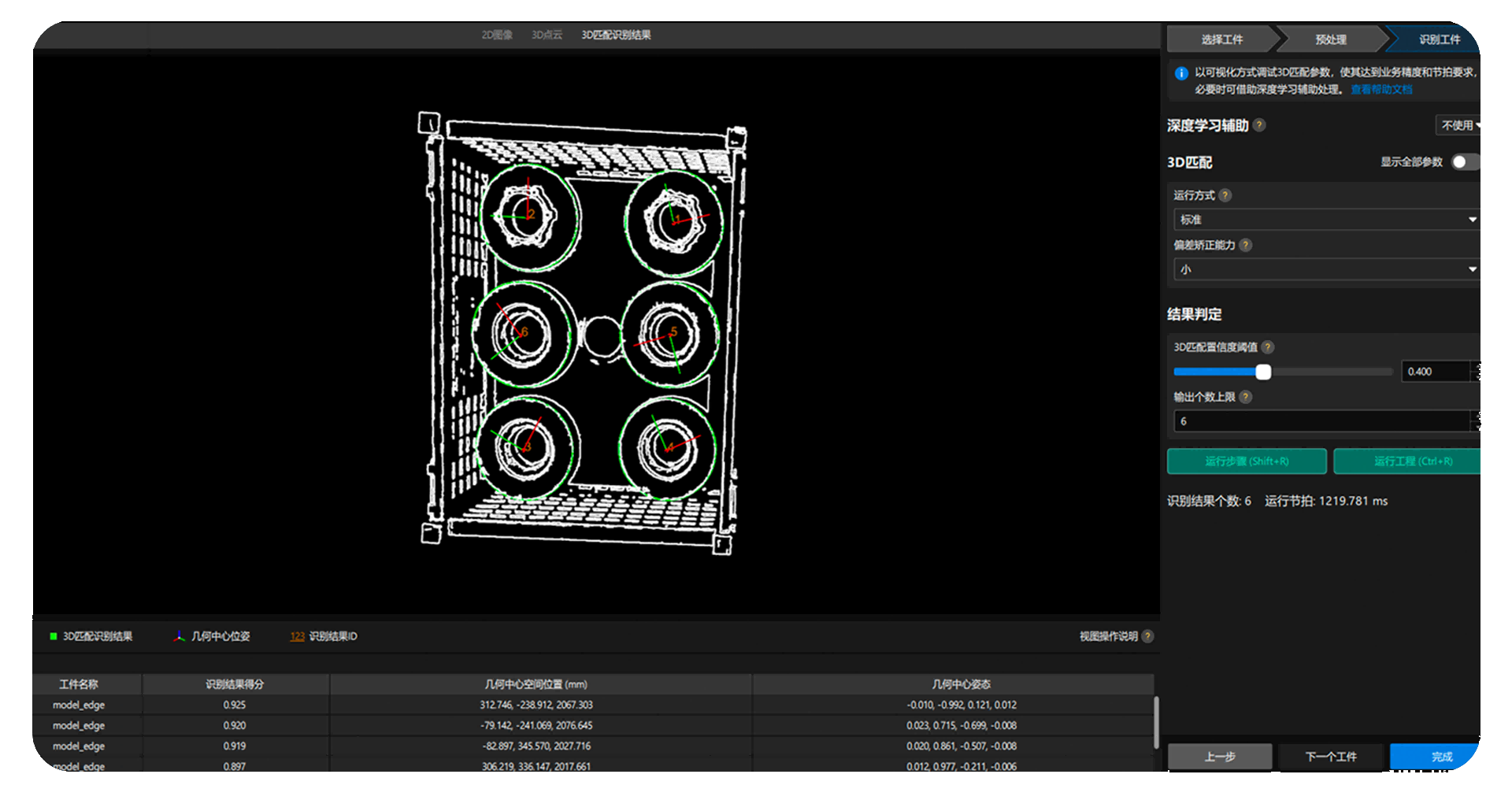1512x789 pixels.
Task: Go to the 预处理 step tab
Action: click(1331, 39)
